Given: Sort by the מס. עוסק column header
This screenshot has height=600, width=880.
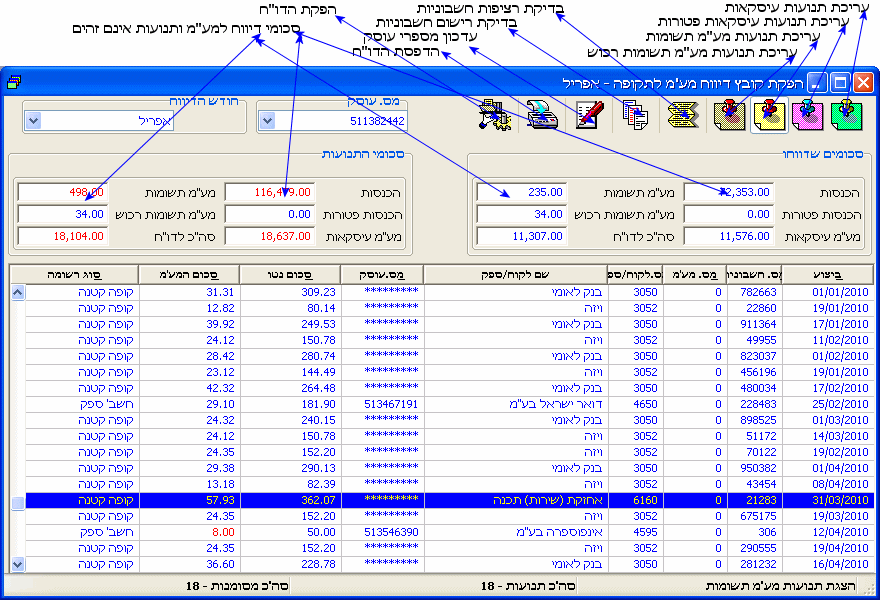Looking at the screenshot, I should click(382, 274).
